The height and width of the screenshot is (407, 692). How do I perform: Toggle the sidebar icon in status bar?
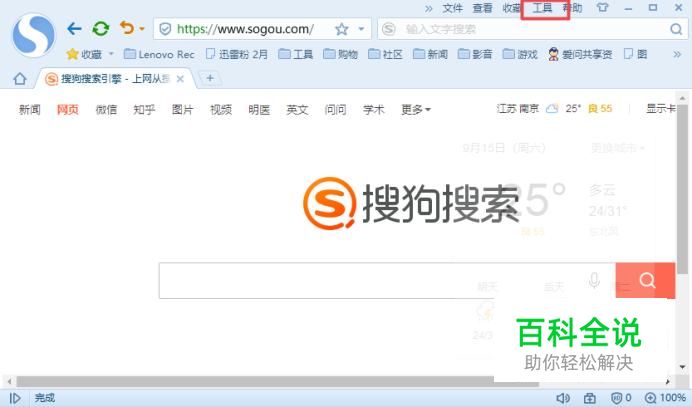pos(15,398)
